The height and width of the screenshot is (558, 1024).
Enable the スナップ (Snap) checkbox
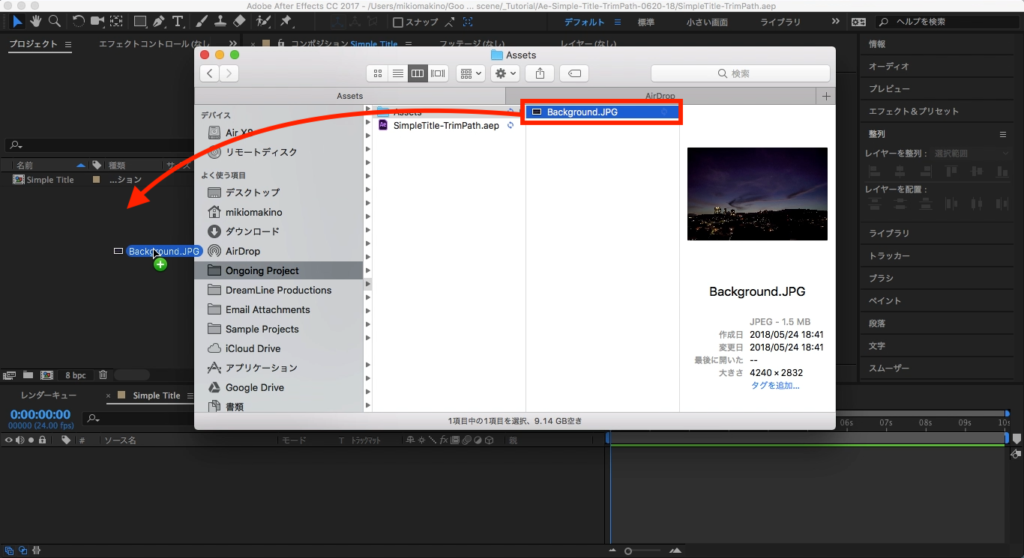(x=399, y=22)
